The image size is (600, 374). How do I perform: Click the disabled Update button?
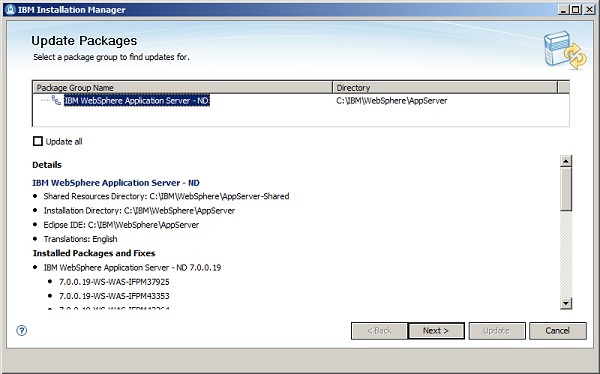497,331
